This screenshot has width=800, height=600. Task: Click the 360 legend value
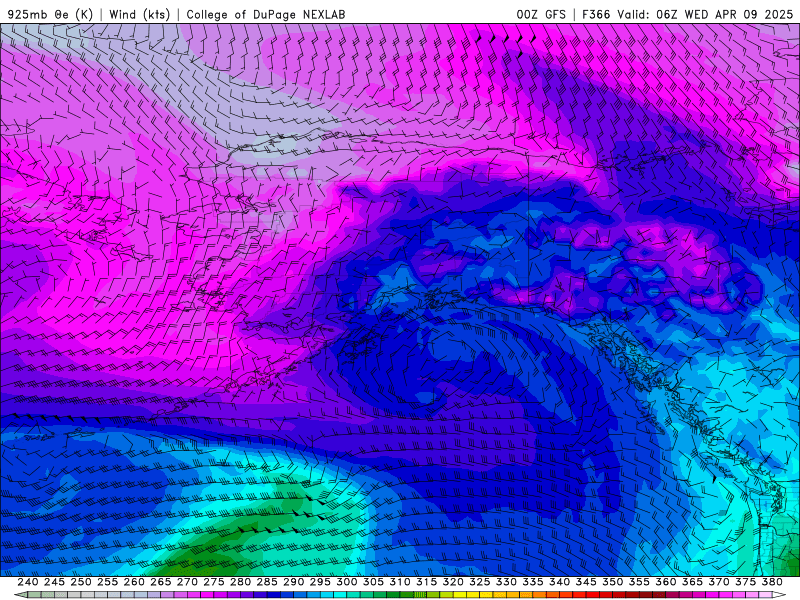pos(666,582)
